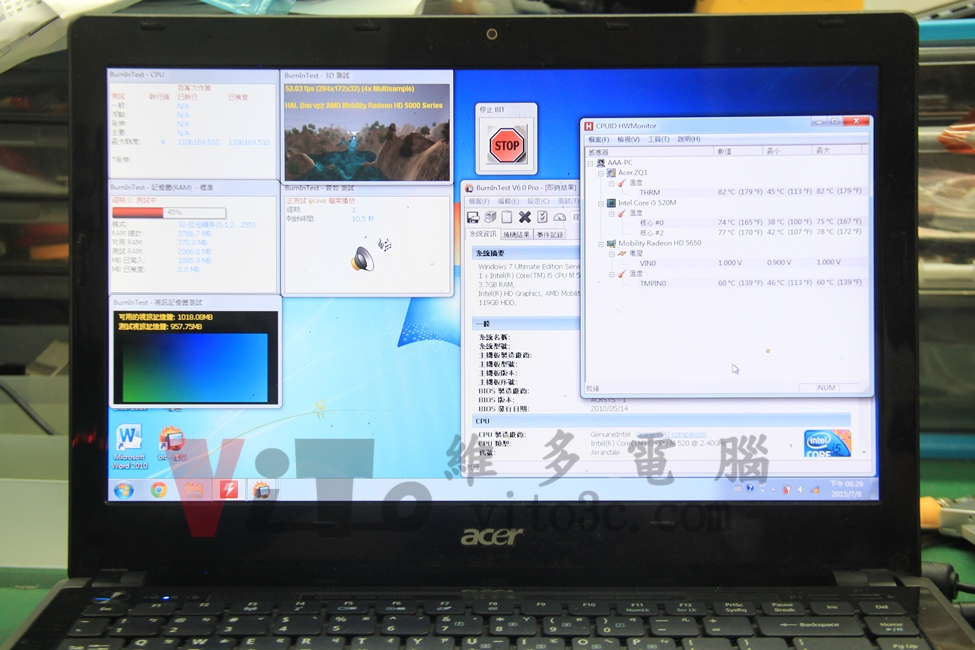
Task: Collapse the Intel Core i5 520M node
Action: coord(601,203)
